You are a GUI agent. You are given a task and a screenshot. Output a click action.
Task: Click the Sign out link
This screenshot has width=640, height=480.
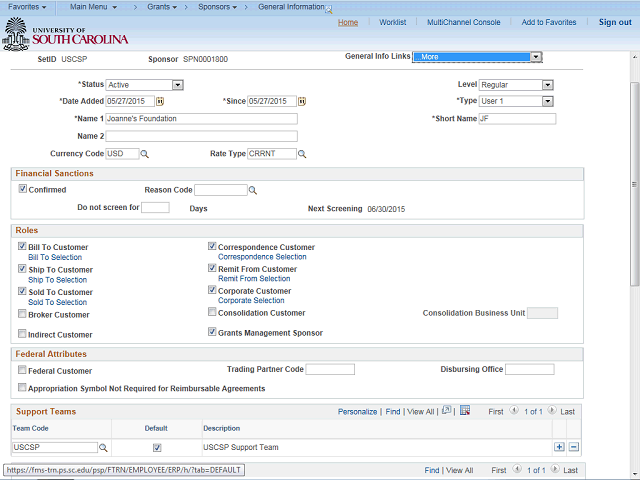(614, 22)
